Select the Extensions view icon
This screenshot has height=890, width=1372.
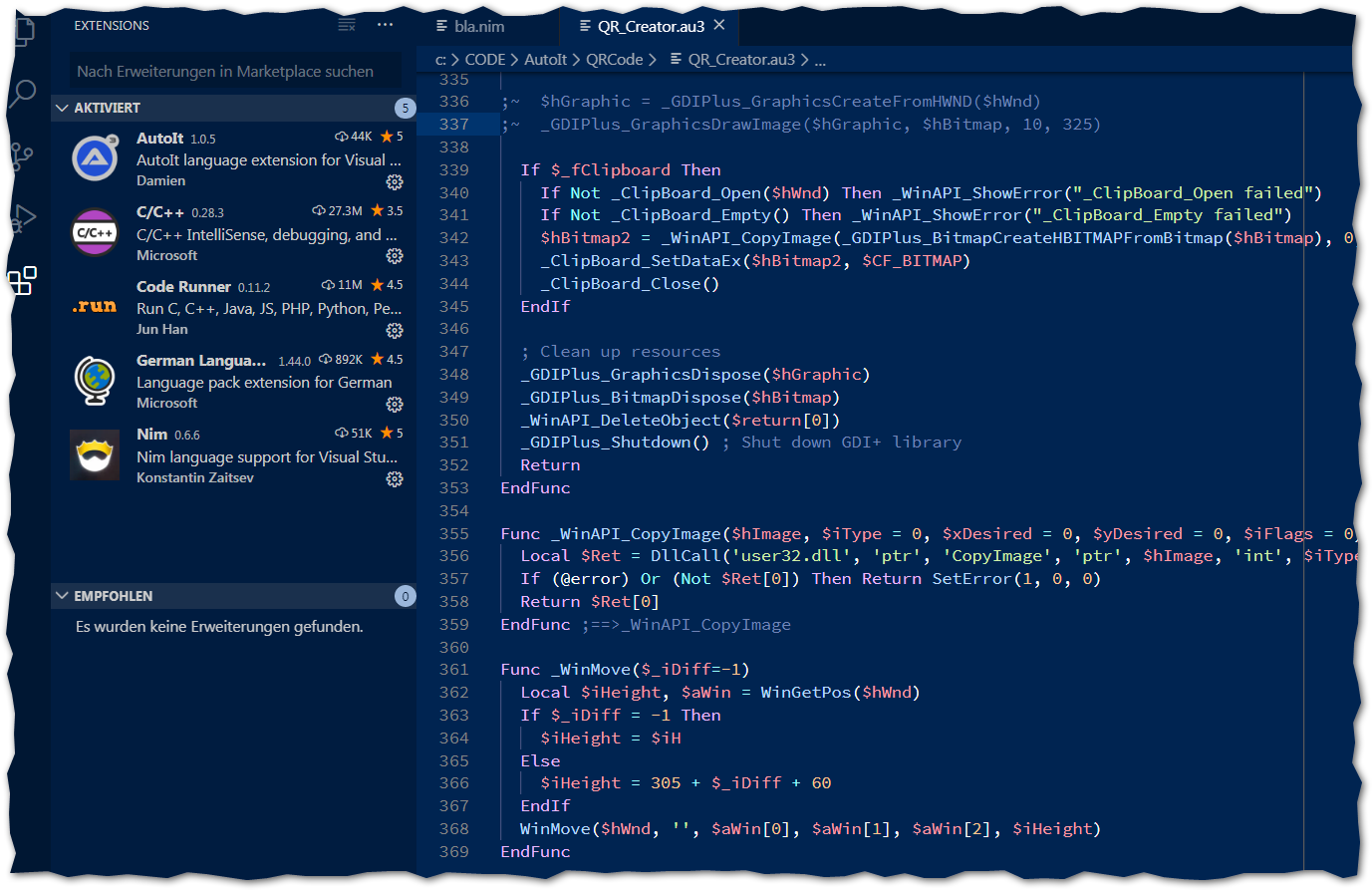(22, 281)
